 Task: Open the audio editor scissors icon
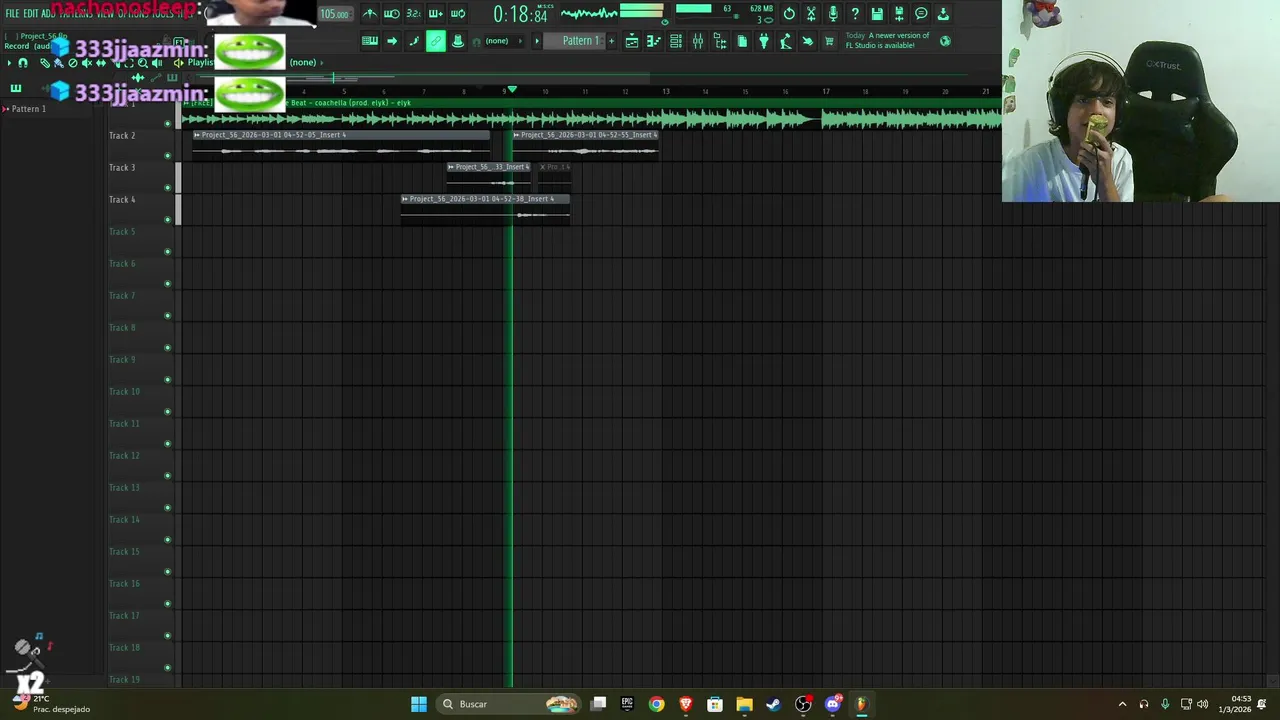pos(811,14)
